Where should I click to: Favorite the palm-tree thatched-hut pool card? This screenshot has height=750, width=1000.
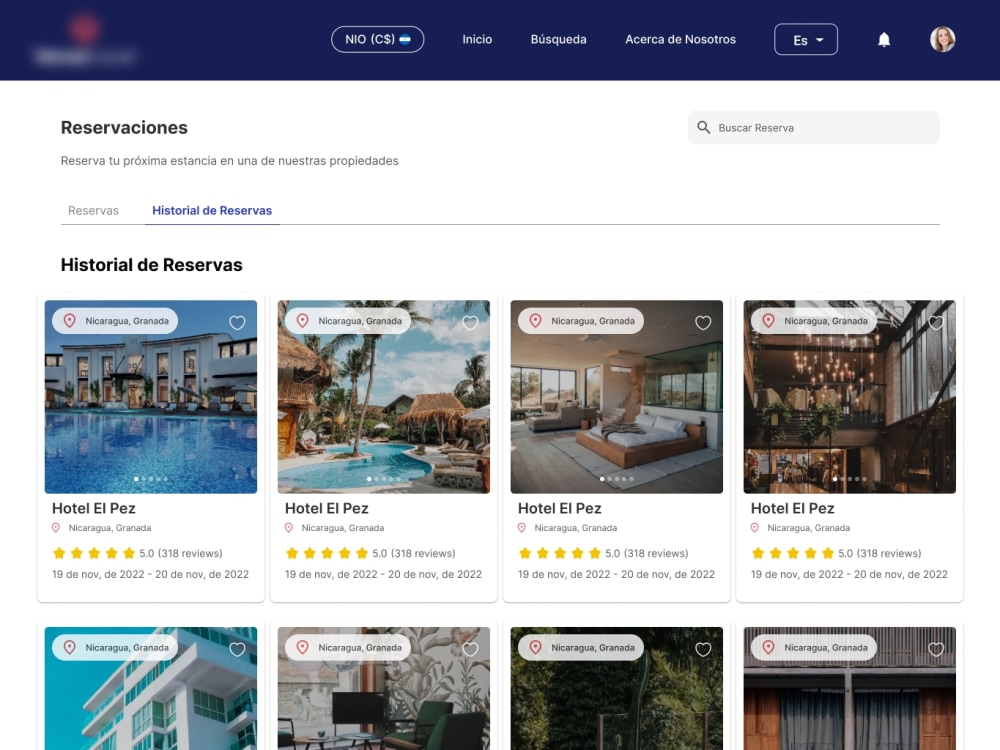pyautogui.click(x=470, y=323)
